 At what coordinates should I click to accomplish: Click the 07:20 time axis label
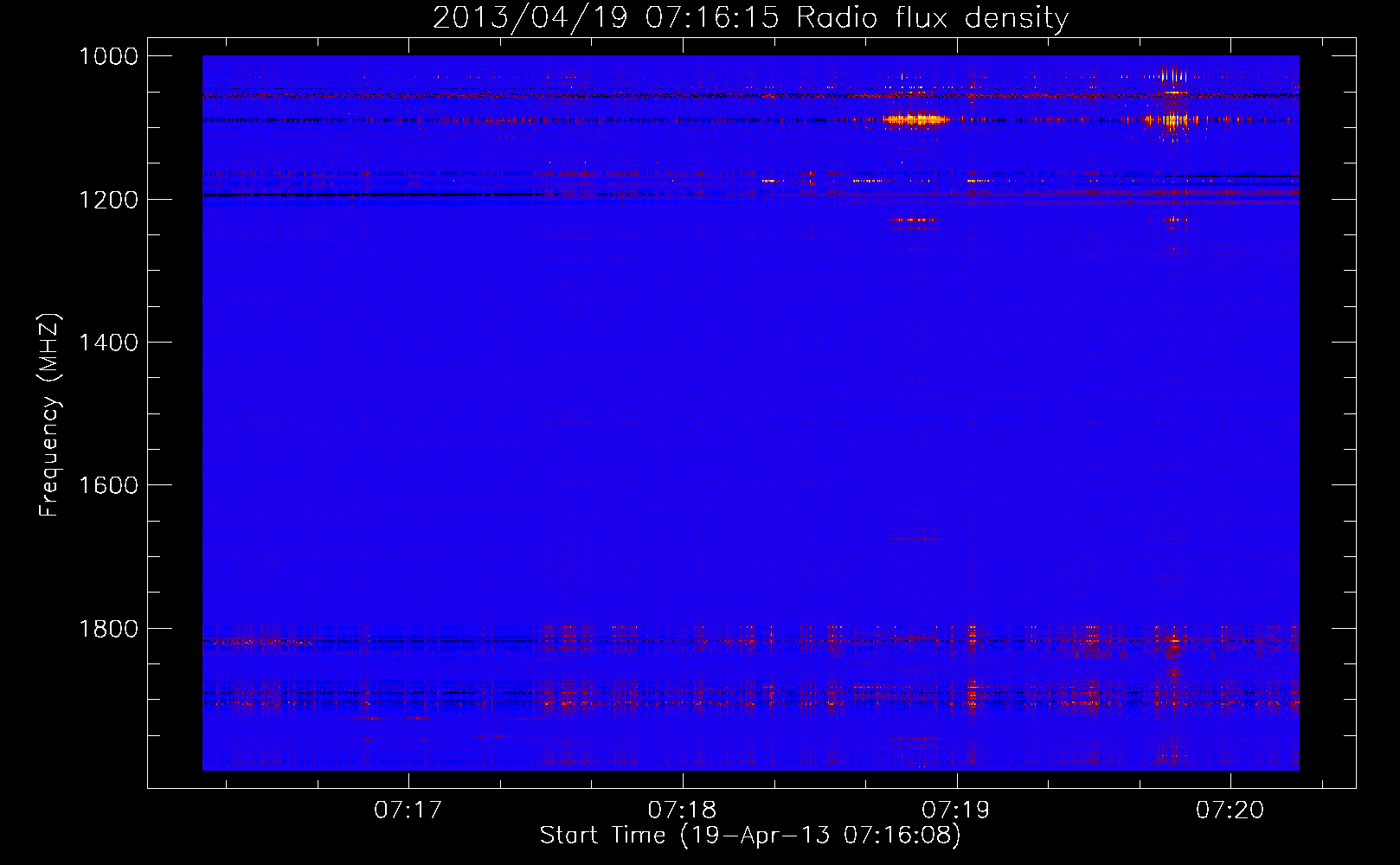click(x=1230, y=811)
